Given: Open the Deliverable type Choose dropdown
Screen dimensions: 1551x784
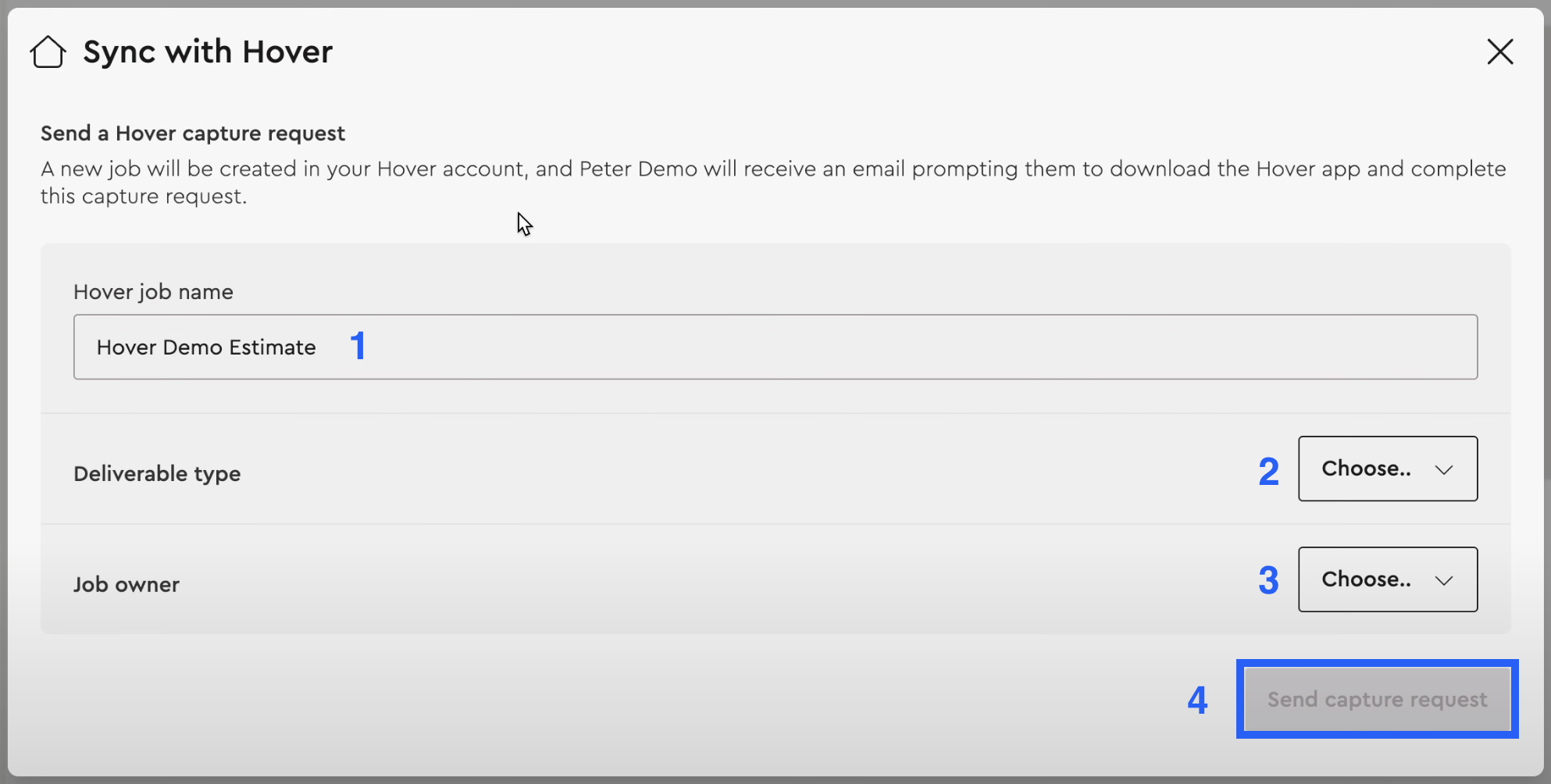Looking at the screenshot, I should (x=1388, y=469).
